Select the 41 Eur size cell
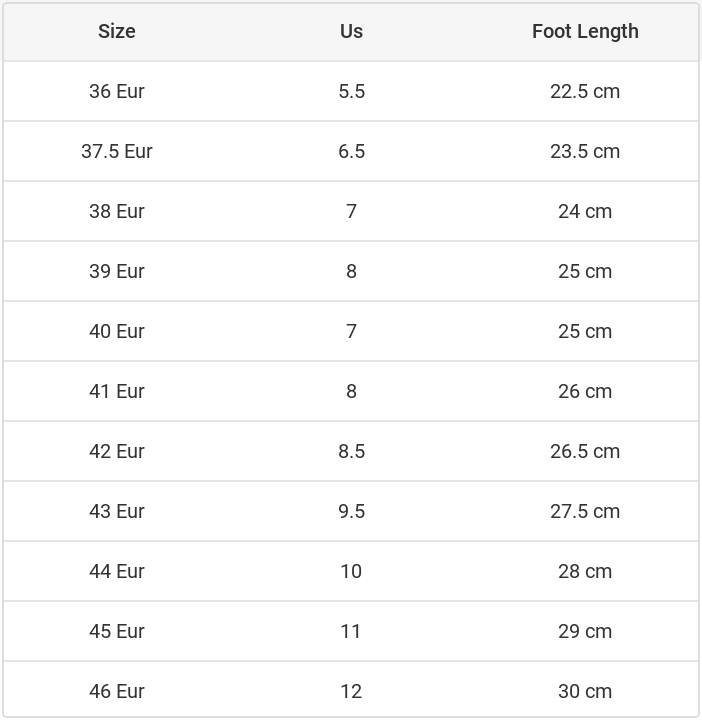Image resolution: width=702 pixels, height=720 pixels. tap(117, 391)
